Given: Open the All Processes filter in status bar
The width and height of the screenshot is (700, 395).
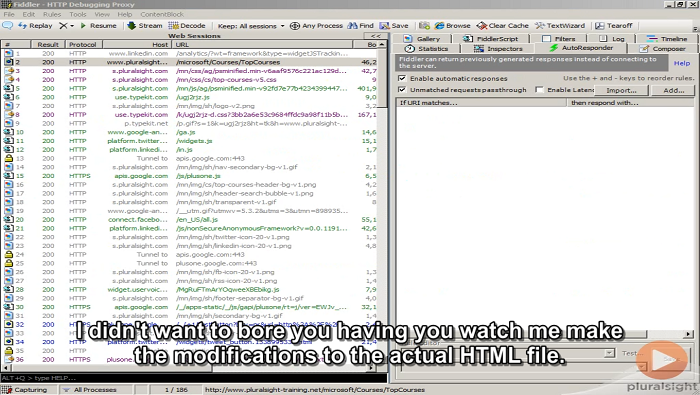Looking at the screenshot, I should click(90, 390).
